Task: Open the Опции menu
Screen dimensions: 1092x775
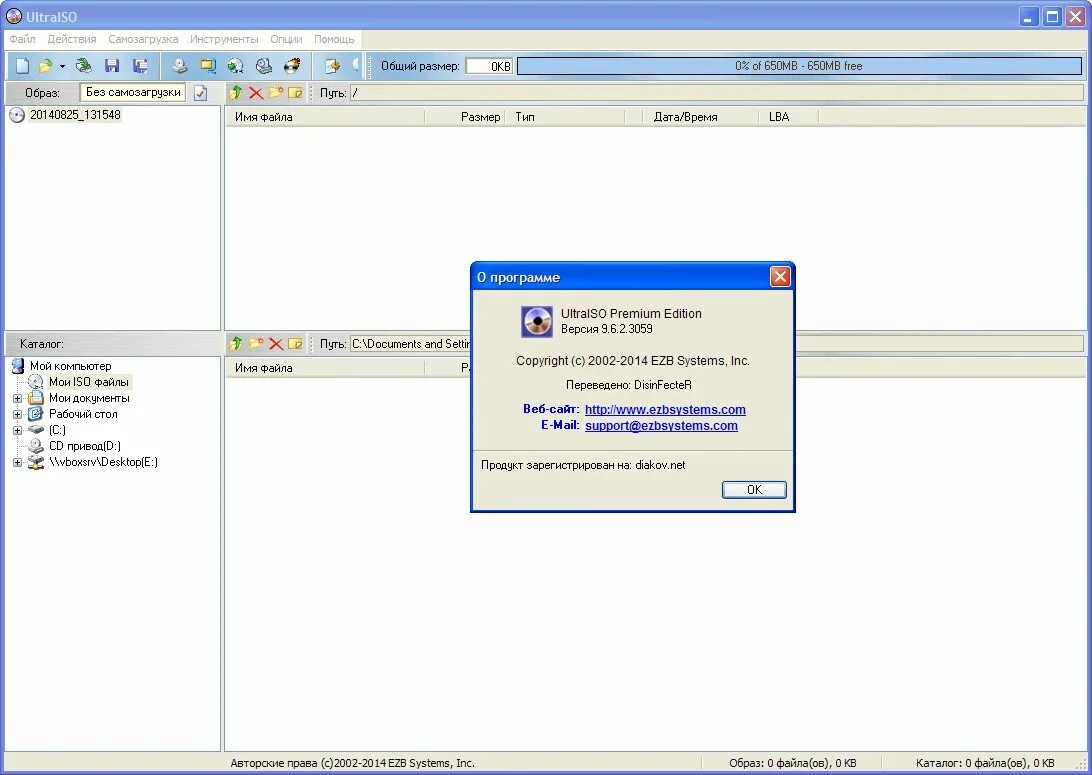Action: [286, 39]
